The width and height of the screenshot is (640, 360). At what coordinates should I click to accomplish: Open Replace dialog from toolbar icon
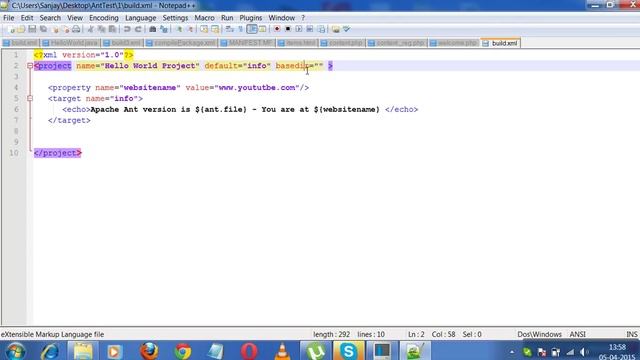coord(164,29)
